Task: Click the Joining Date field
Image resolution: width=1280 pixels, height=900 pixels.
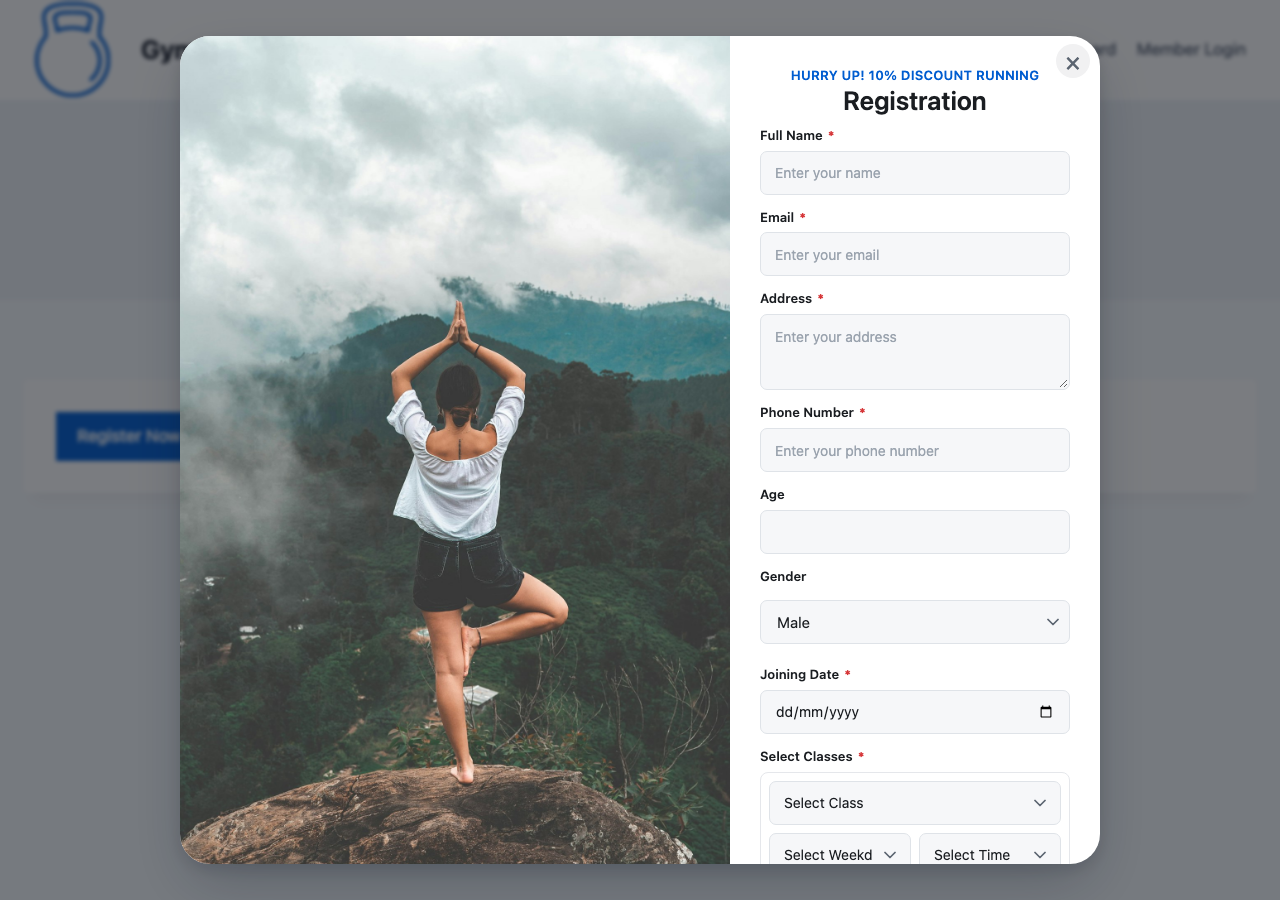Action: [x=914, y=712]
